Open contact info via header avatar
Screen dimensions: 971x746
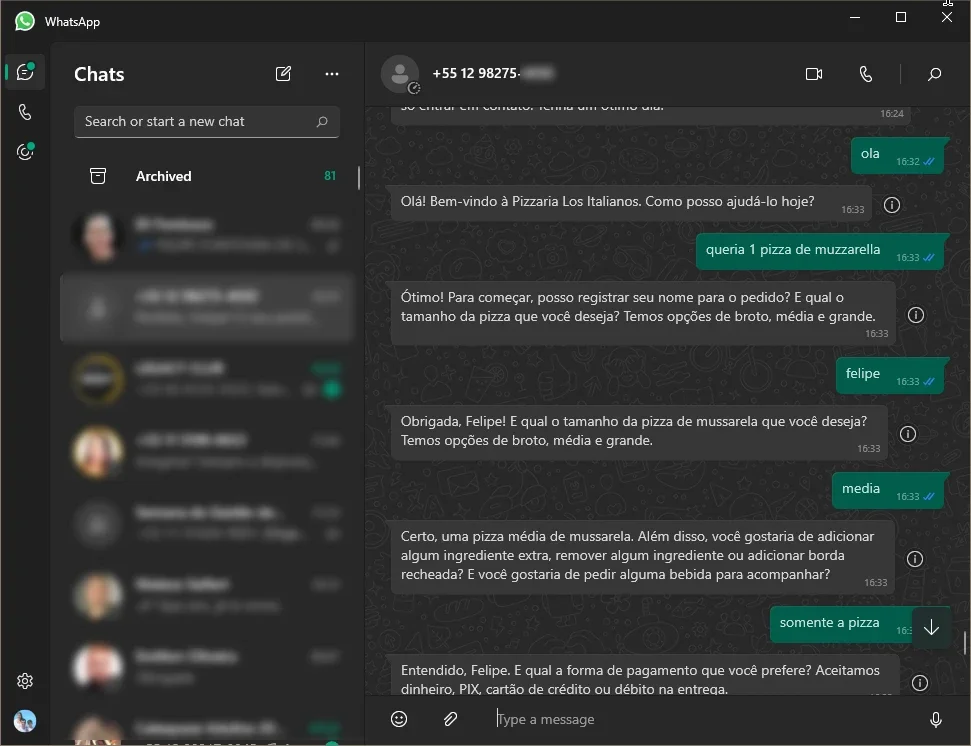400,74
